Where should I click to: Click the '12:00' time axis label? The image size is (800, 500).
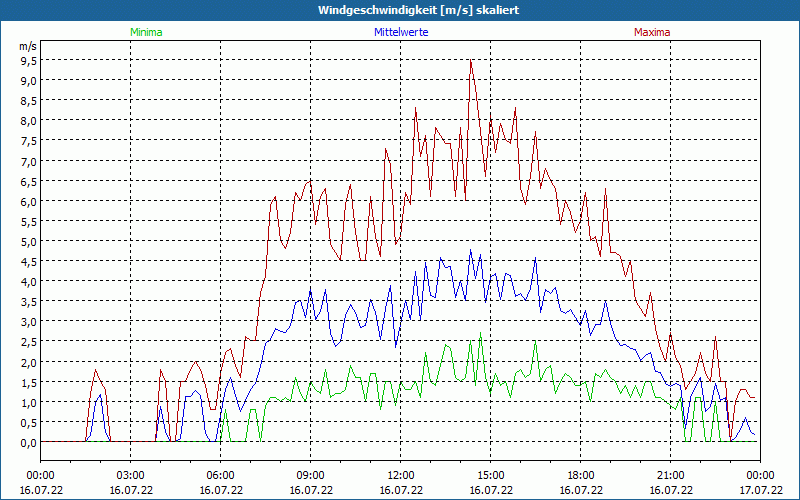(401, 476)
